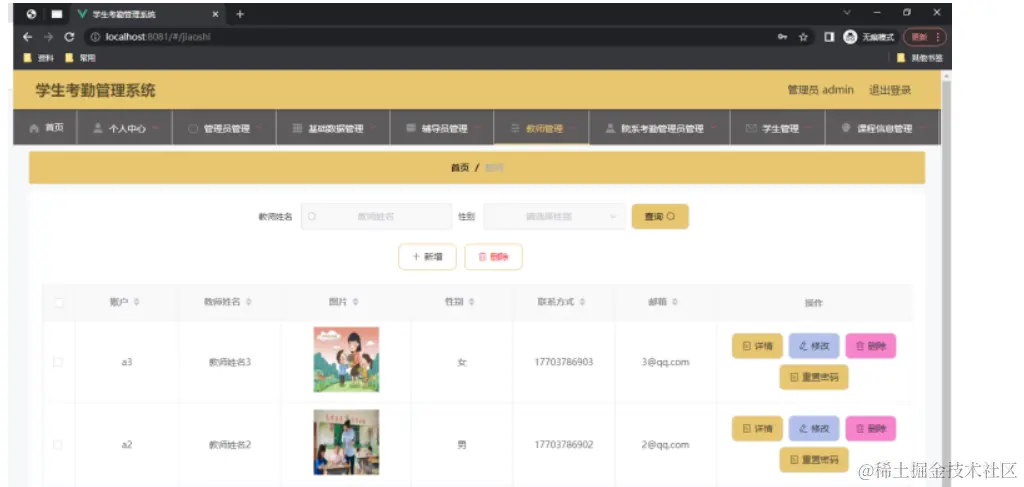The width and height of the screenshot is (1024, 487).
Task: Open the 资料 bookmarks folder
Action: (x=38, y=58)
